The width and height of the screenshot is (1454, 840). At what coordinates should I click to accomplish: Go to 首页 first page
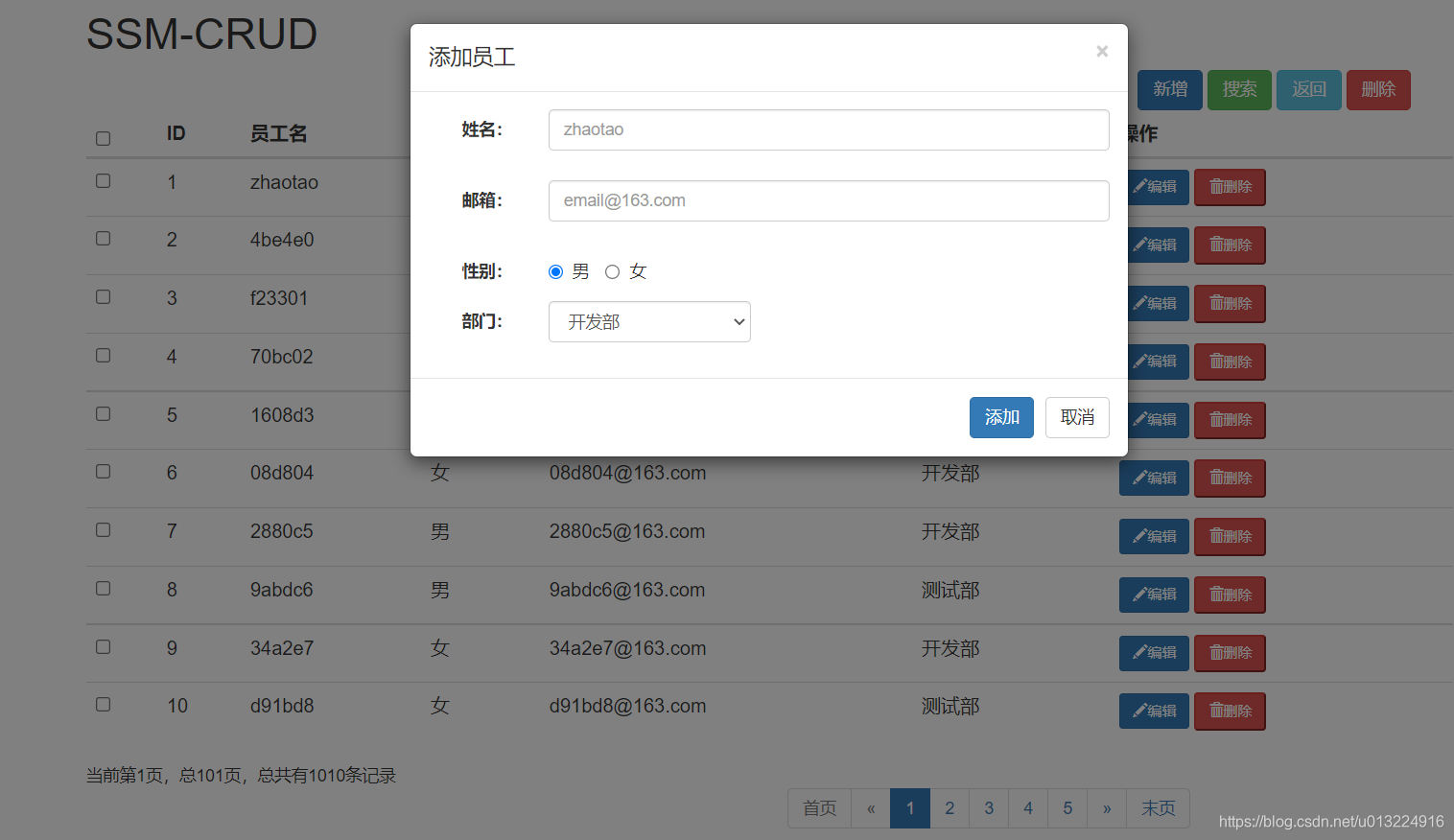click(x=819, y=808)
